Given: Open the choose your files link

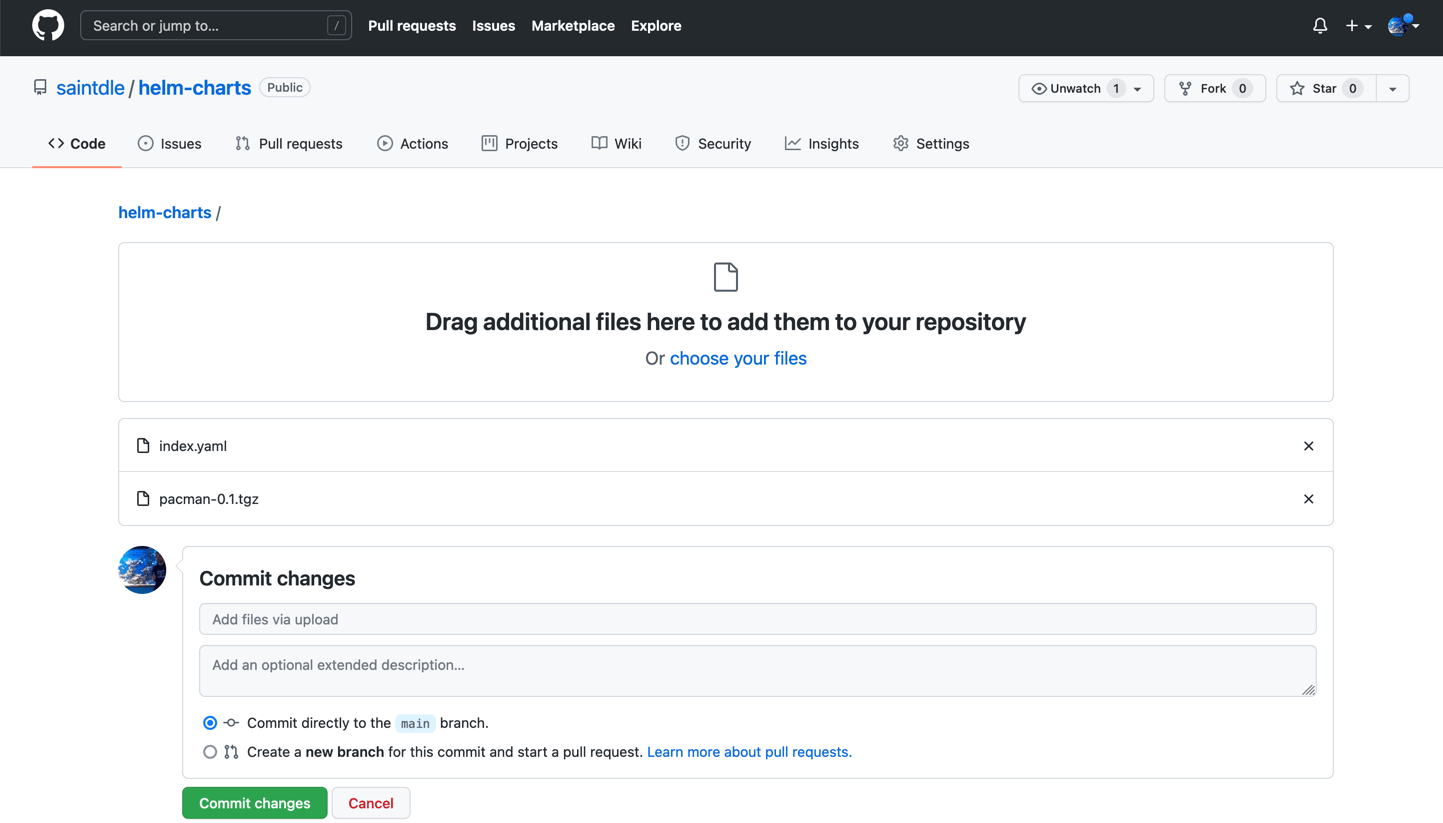Looking at the screenshot, I should [738, 358].
